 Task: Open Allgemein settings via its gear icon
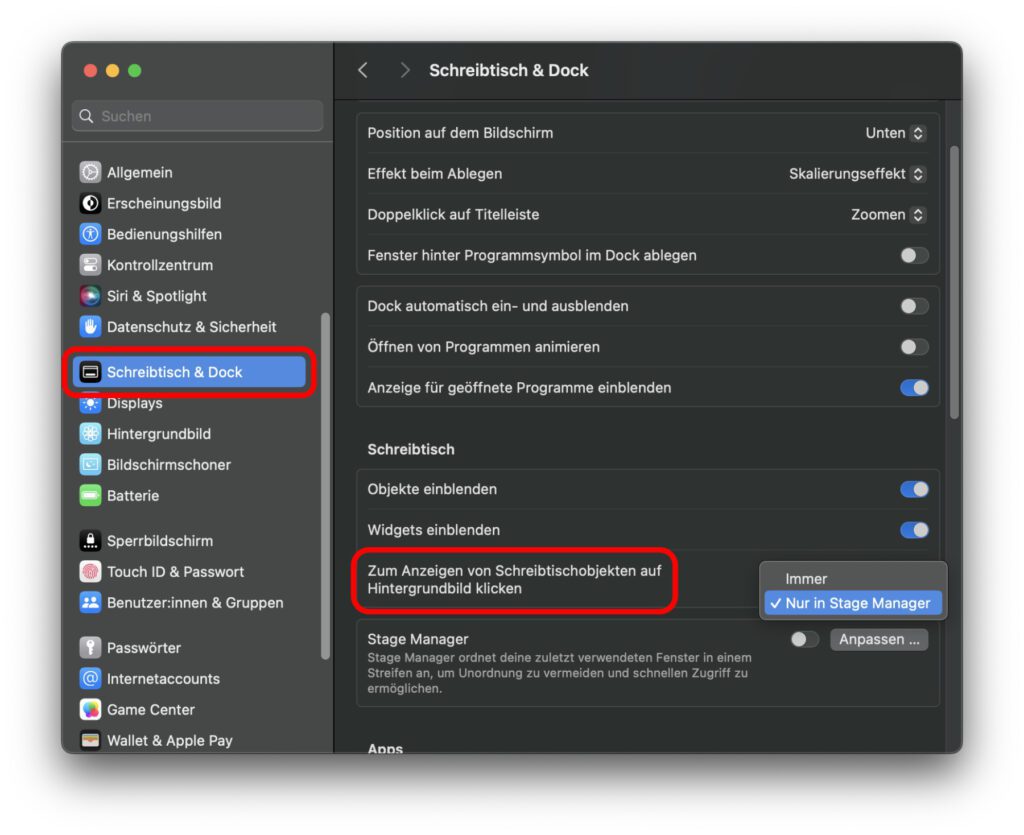[x=90, y=172]
